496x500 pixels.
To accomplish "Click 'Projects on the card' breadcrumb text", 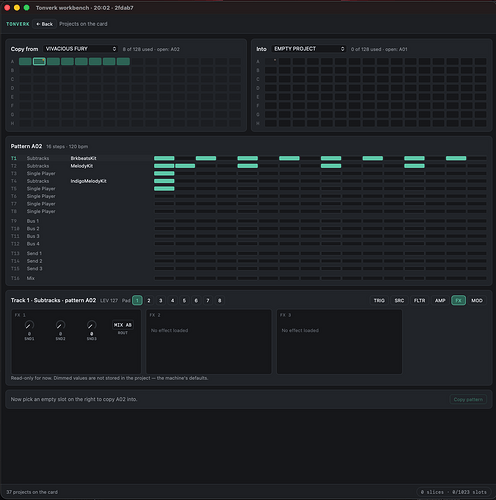I will [83, 24].
